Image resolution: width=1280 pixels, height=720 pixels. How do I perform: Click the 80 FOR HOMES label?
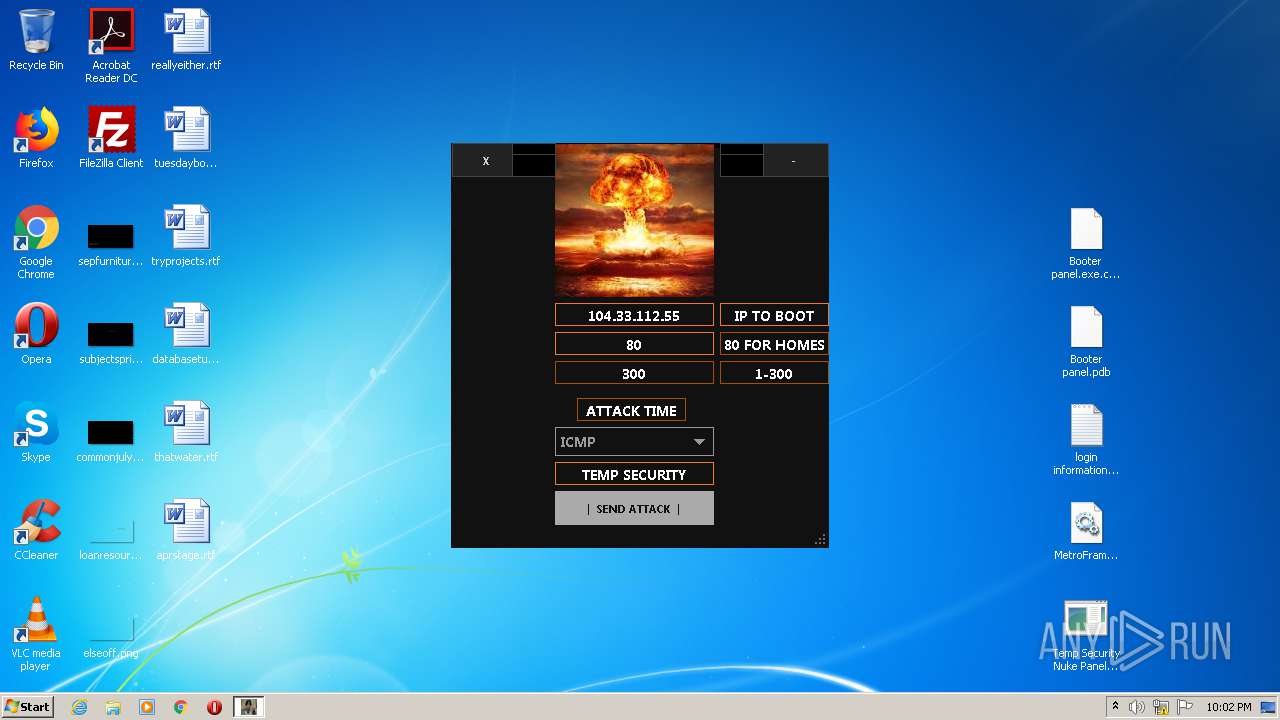[x=774, y=345]
